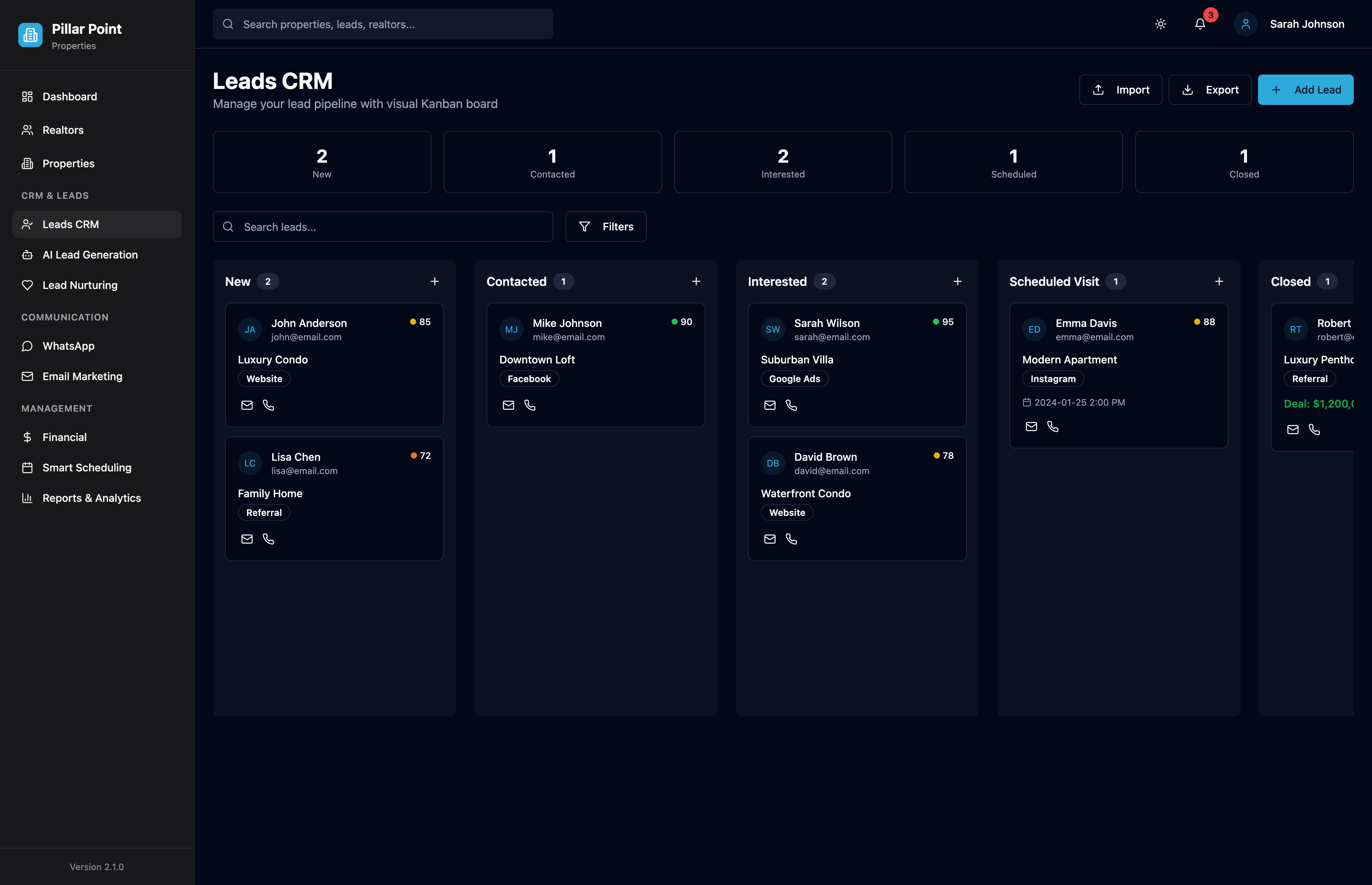Email Robert via envelope icon in Closed

(1293, 429)
